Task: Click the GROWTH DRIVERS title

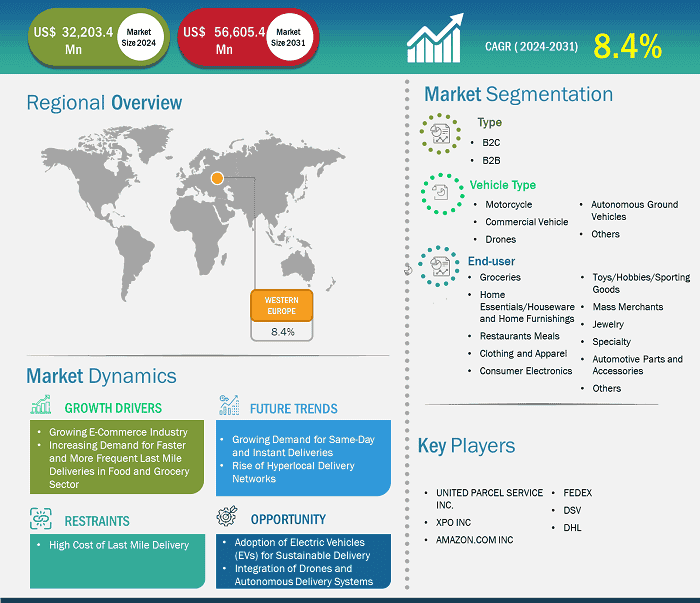Action: 113,408
